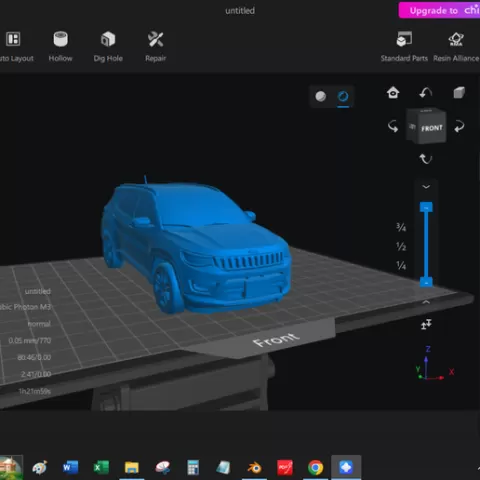Open Resin Alliance panel

coord(456,47)
